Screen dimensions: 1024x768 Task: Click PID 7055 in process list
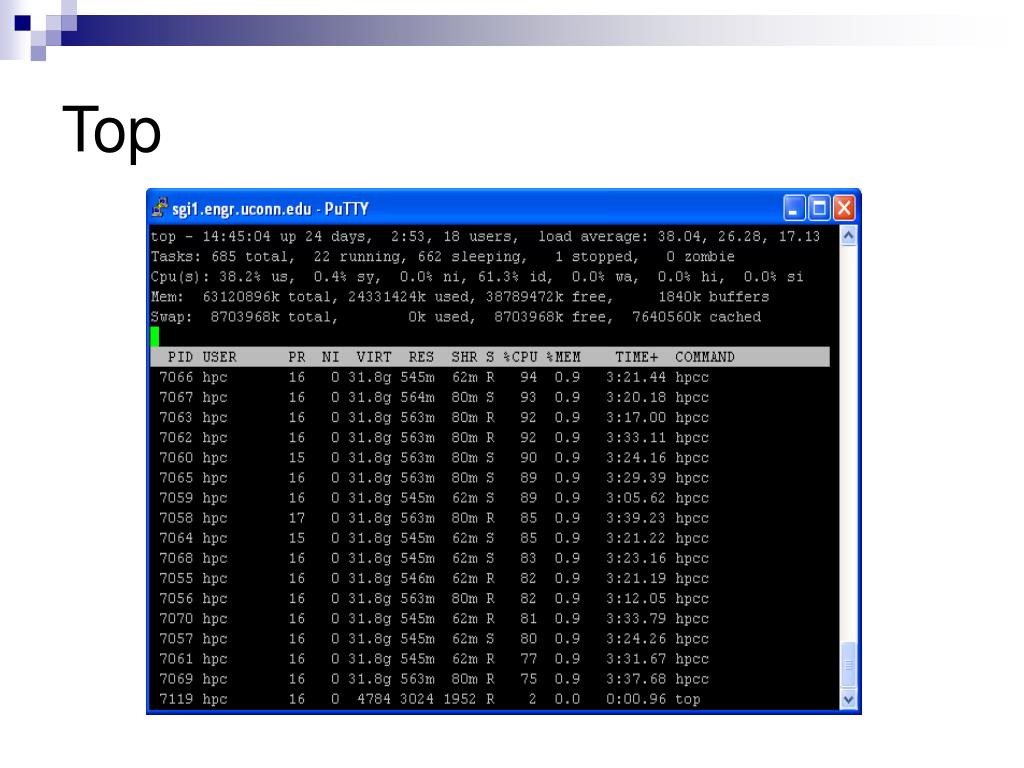tap(176, 579)
